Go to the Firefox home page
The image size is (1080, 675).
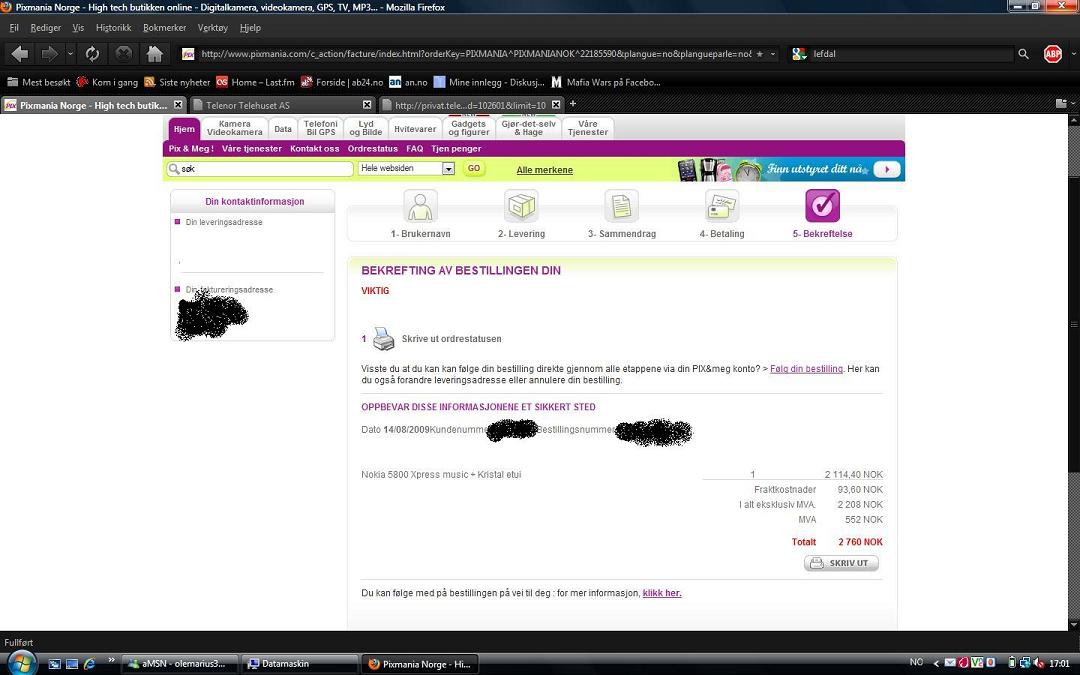point(154,54)
